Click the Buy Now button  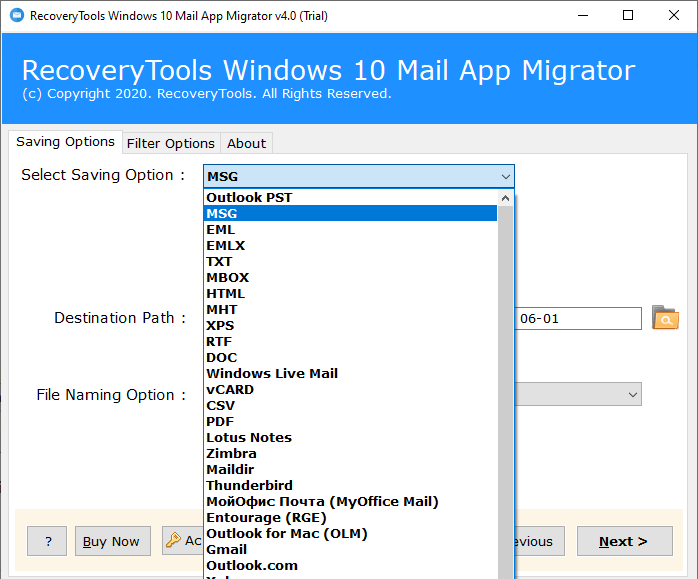pyautogui.click(x=113, y=541)
